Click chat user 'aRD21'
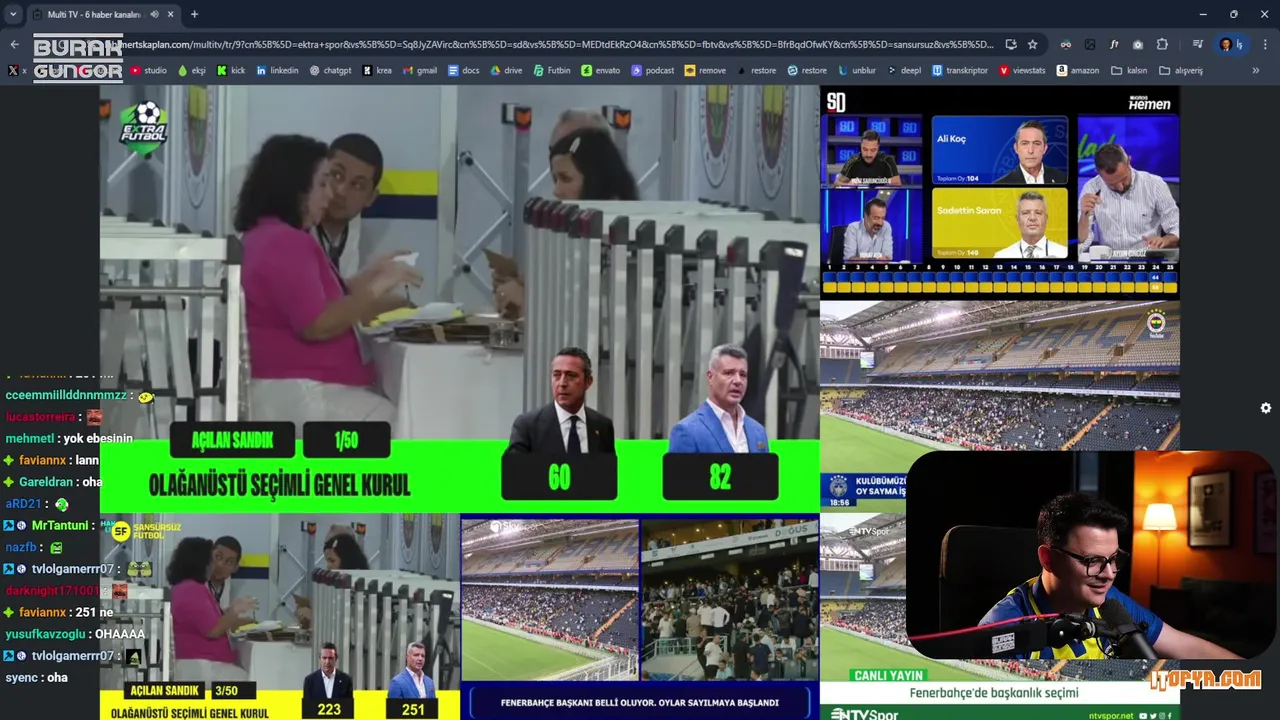The width and height of the screenshot is (1280, 720). [x=23, y=504]
